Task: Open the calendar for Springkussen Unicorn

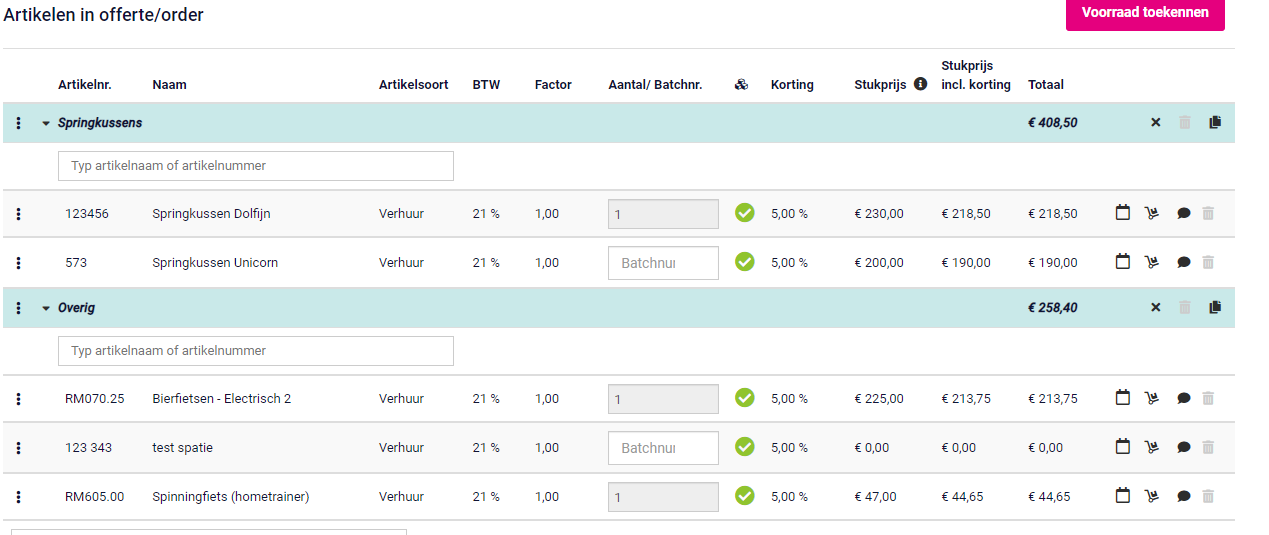Action: point(1123,262)
